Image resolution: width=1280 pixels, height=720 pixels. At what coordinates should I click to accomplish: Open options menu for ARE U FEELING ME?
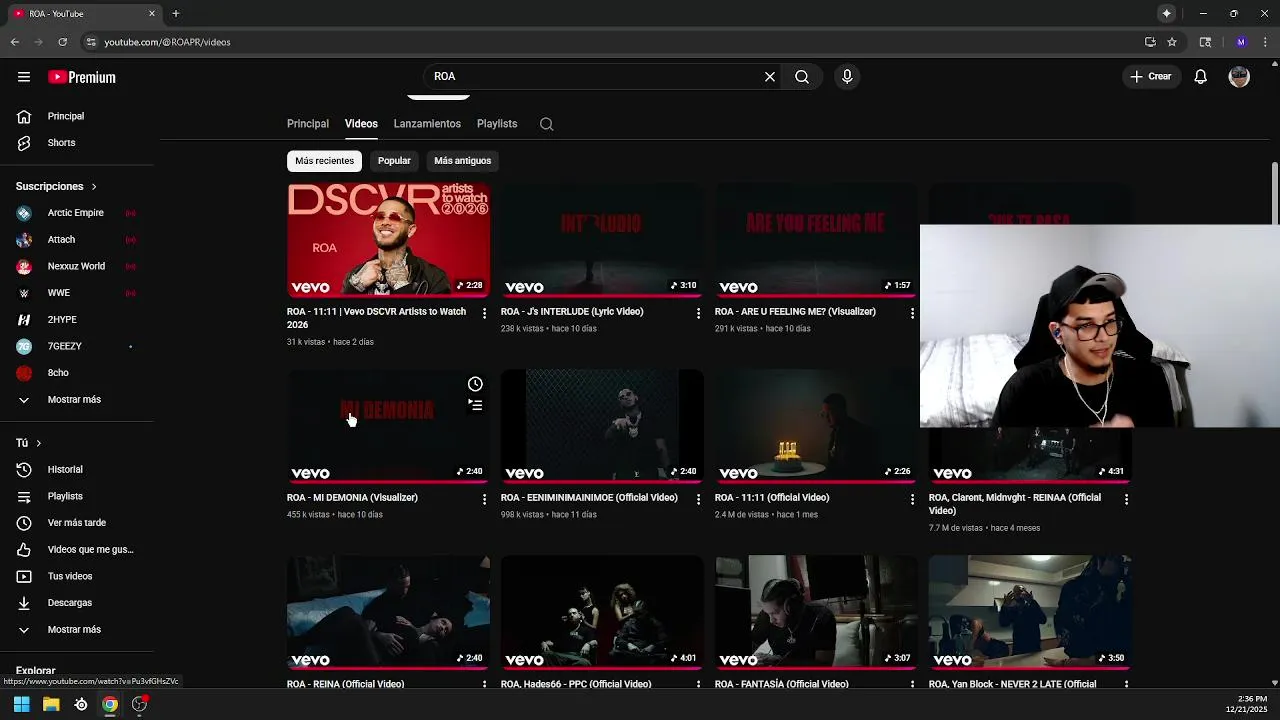pyautogui.click(x=912, y=313)
